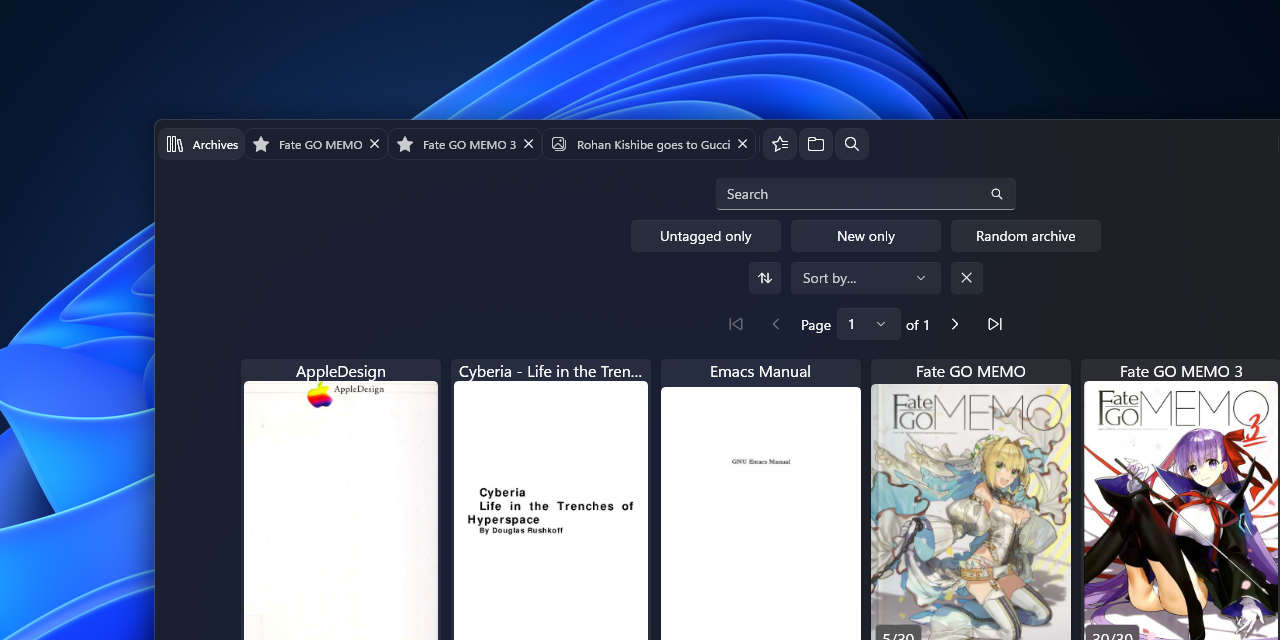1280x640 pixels.
Task: Open the Fate GO MEMO cover thumbnail
Action: (971, 511)
